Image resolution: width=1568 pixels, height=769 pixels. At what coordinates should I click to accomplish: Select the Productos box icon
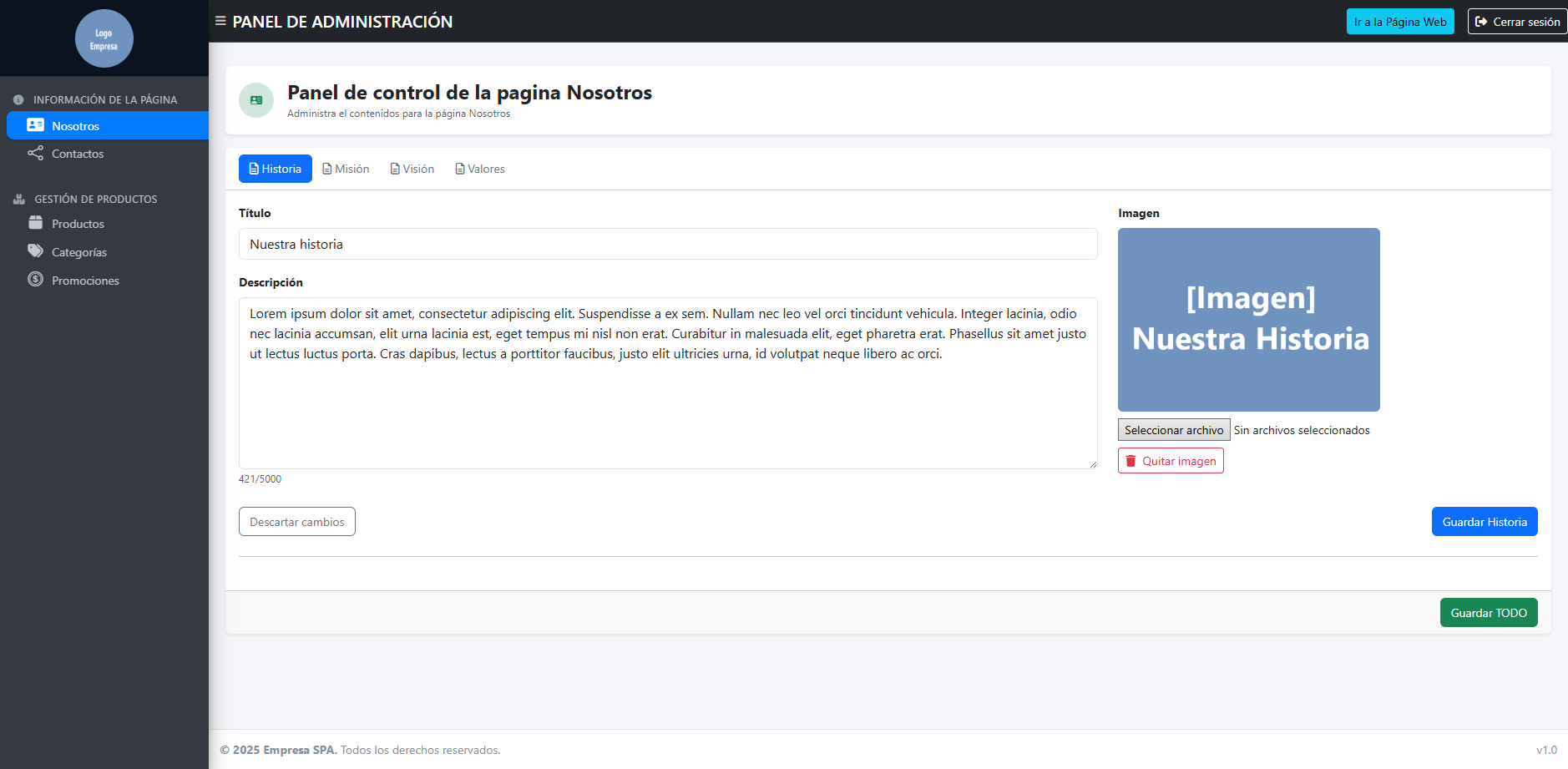click(34, 223)
